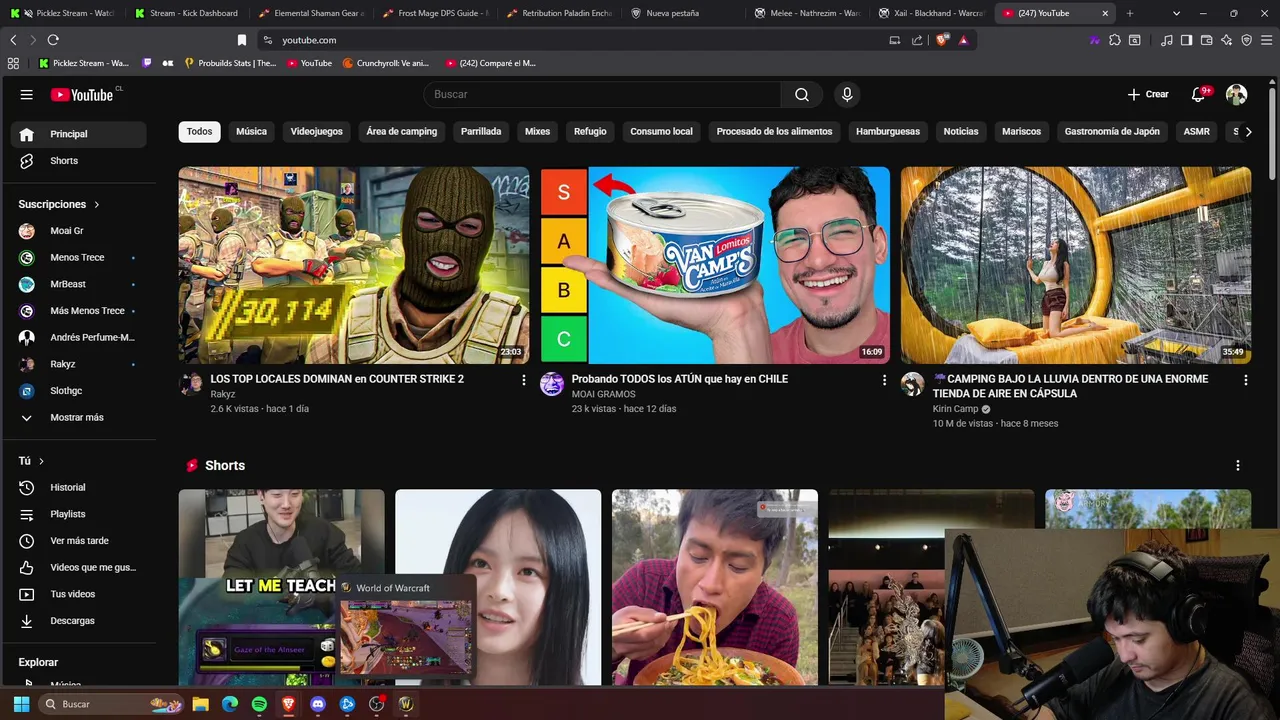
Task: Open the Shorts section options menu
Action: (x=1237, y=466)
